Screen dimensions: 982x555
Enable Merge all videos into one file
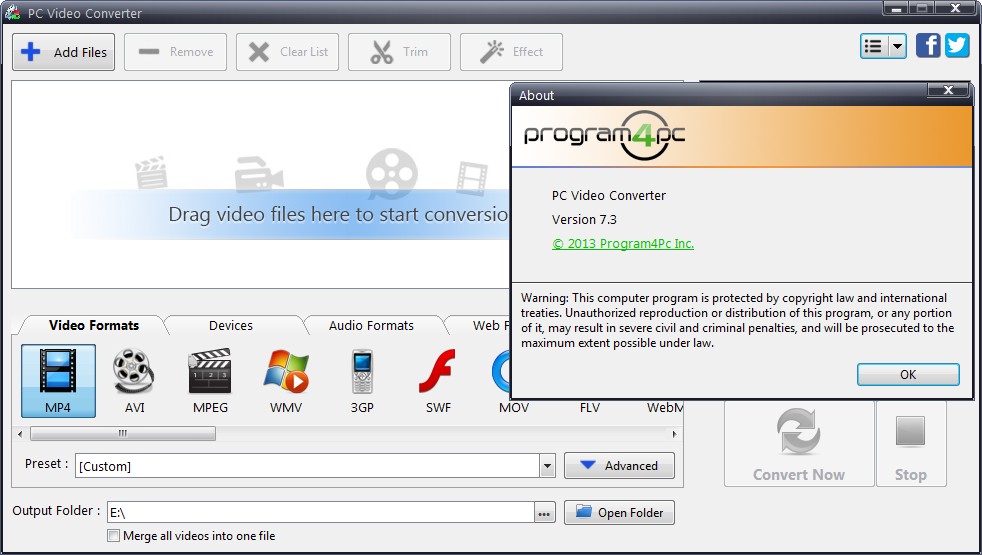pyautogui.click(x=113, y=536)
